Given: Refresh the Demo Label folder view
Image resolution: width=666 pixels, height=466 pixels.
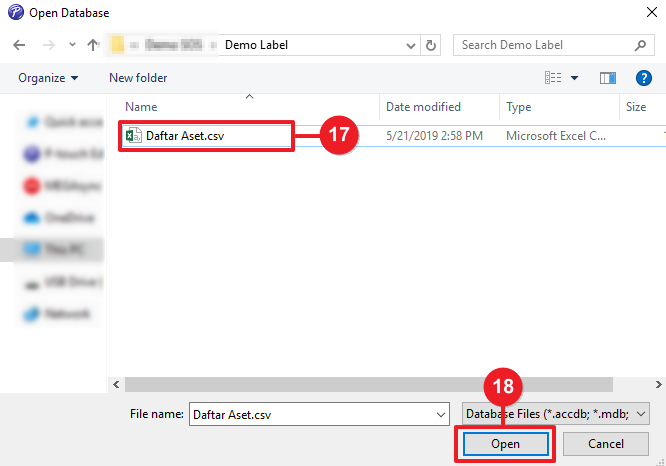Looking at the screenshot, I should click(432, 46).
